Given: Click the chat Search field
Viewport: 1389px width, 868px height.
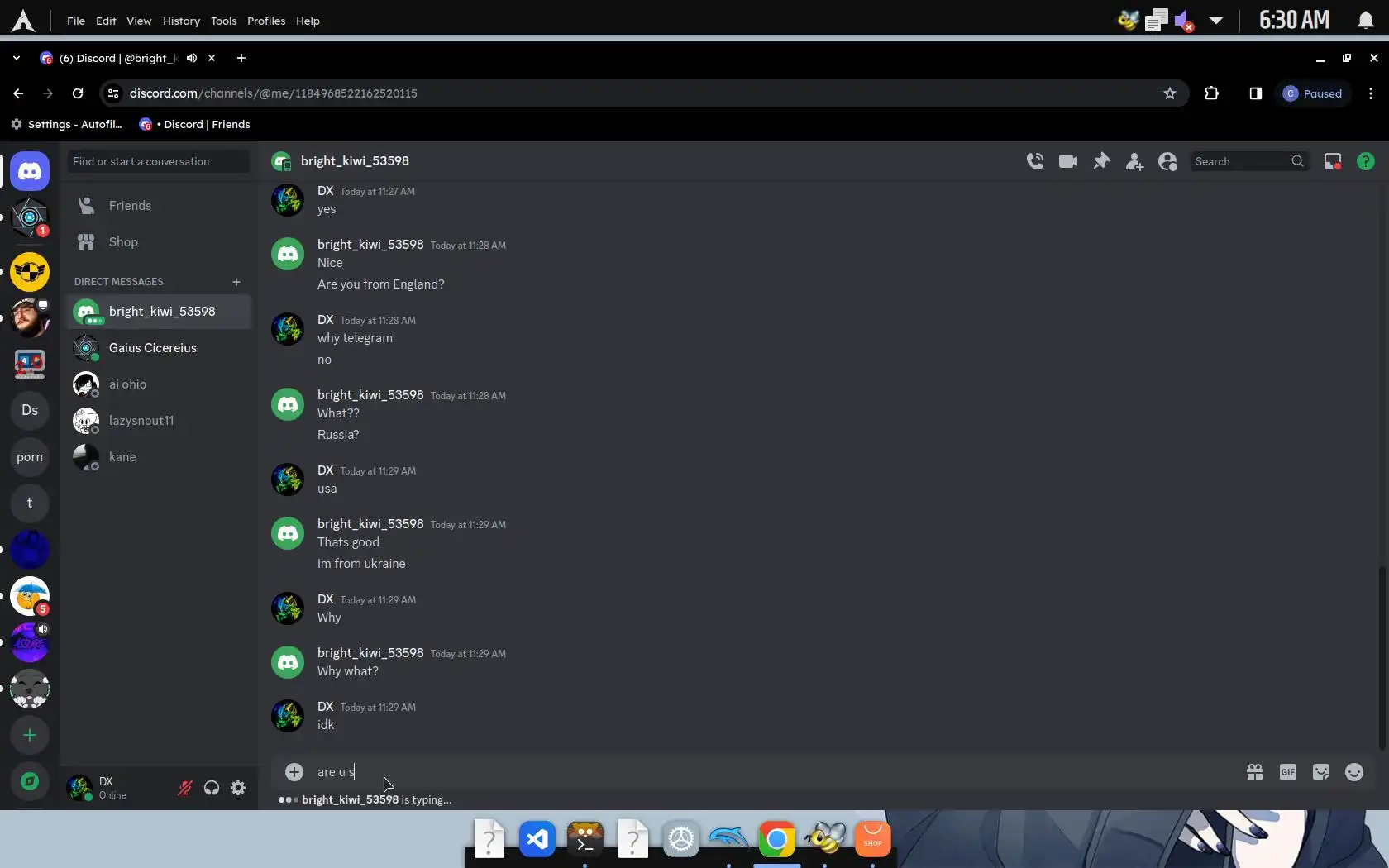Looking at the screenshot, I should (x=1248, y=162).
